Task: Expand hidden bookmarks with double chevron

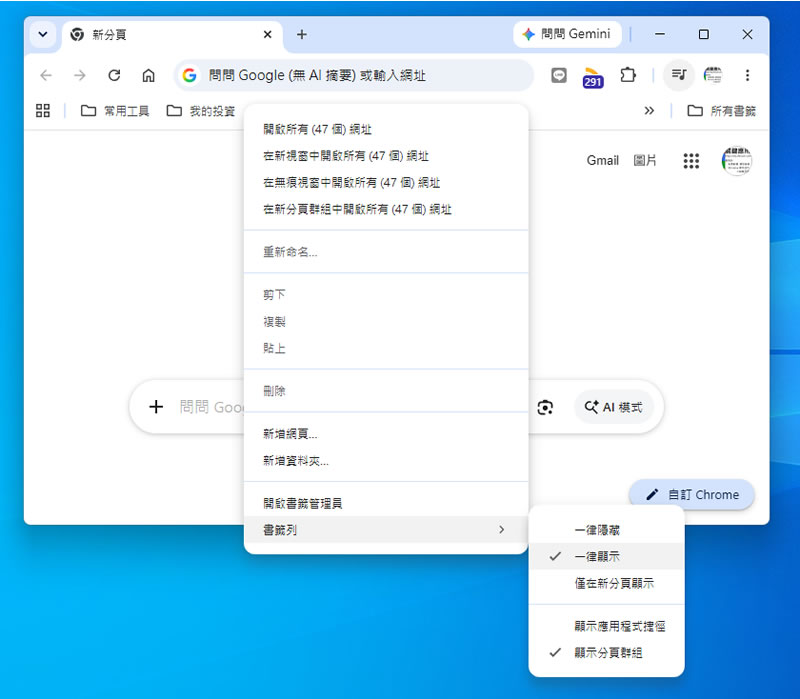Action: (649, 111)
